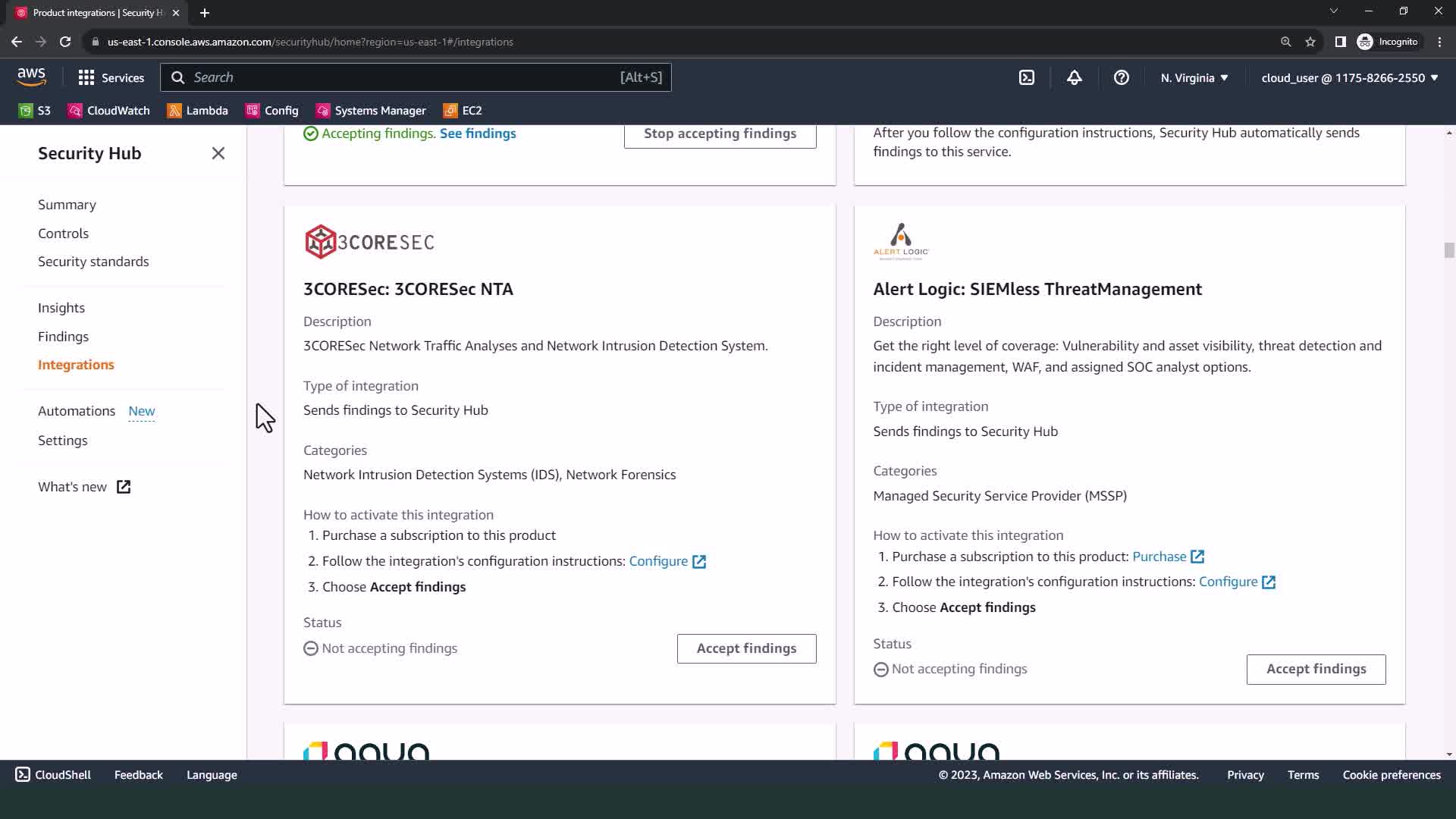Open the help question mark menu
1456x819 pixels.
(1121, 77)
